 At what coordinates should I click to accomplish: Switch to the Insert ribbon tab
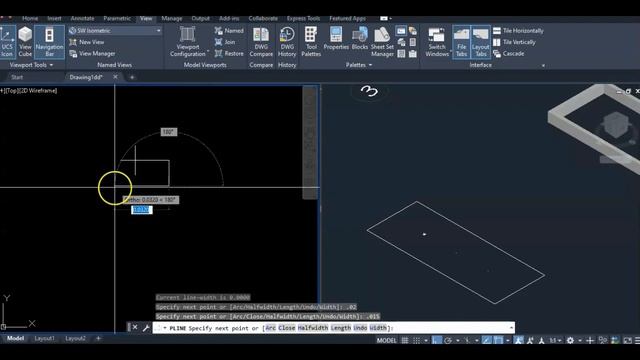54,18
